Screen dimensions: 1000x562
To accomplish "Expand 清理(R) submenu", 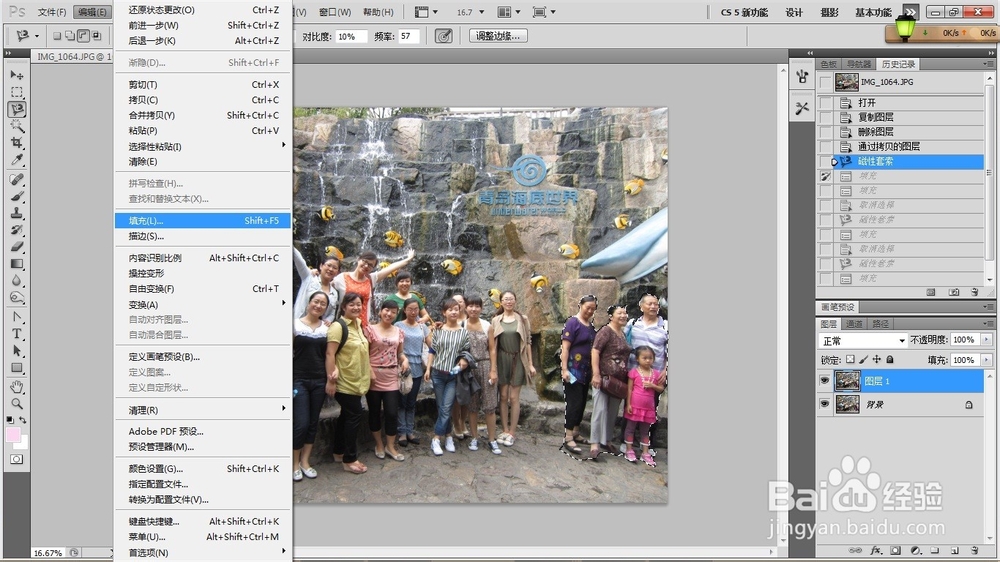I will click(x=202, y=410).
